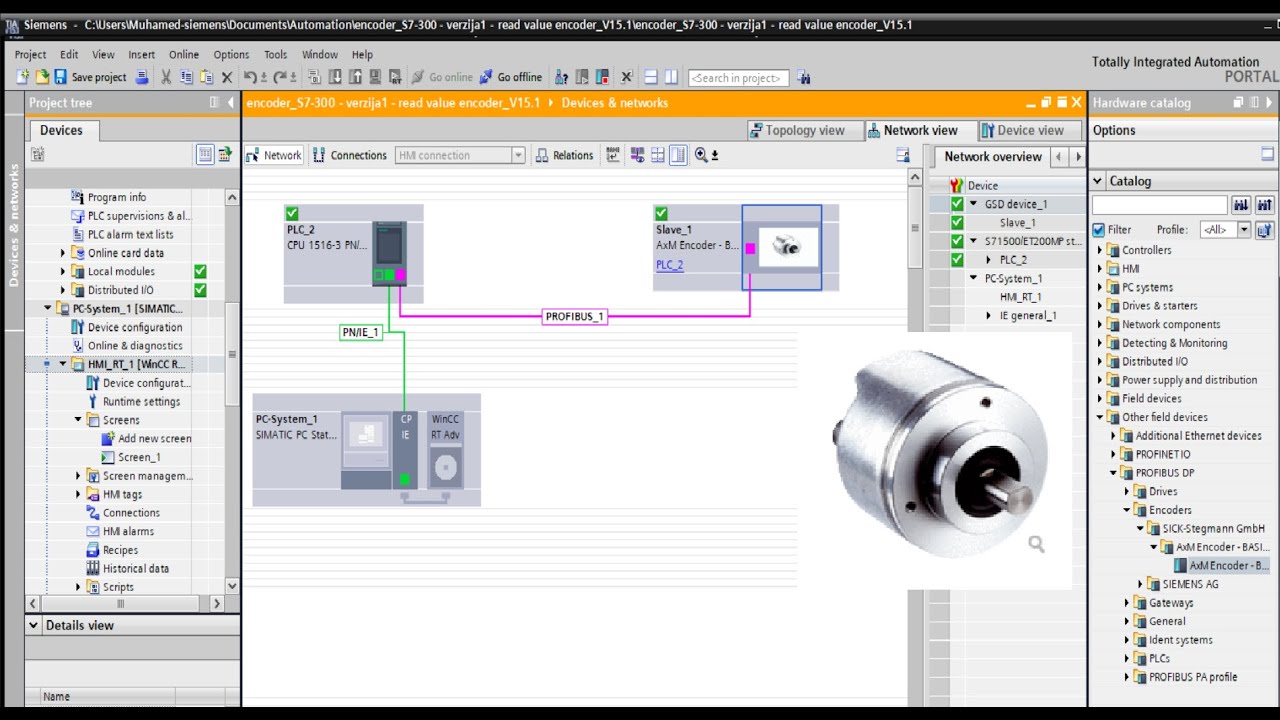Collapse the Catalog section
This screenshot has height=720, width=1280.
(x=1098, y=181)
